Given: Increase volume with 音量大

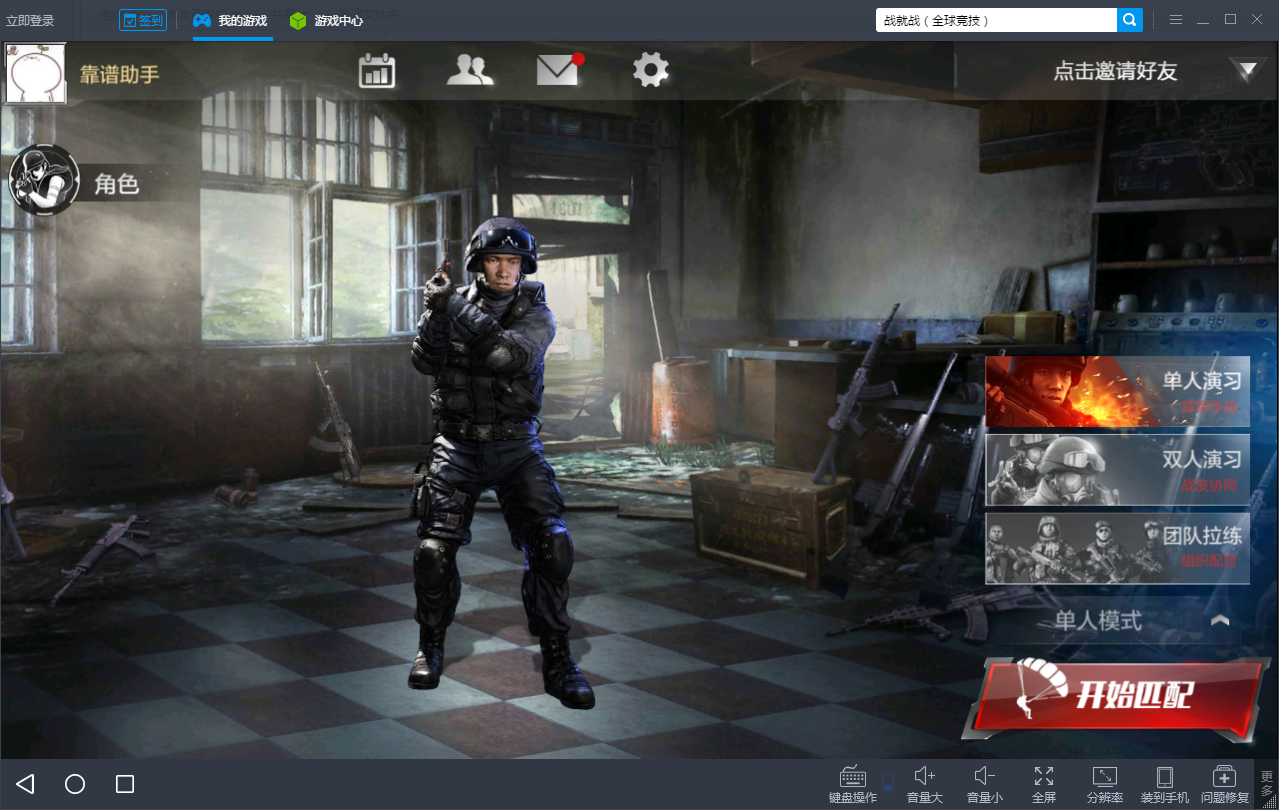Looking at the screenshot, I should point(925,785).
